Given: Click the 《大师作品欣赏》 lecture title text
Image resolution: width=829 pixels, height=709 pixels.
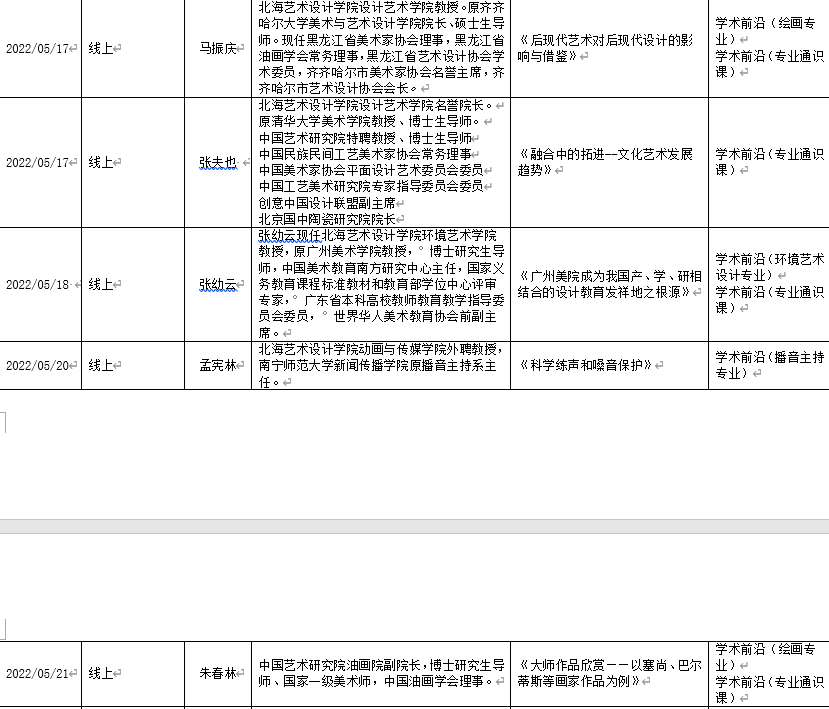Looking at the screenshot, I should click(x=606, y=673).
